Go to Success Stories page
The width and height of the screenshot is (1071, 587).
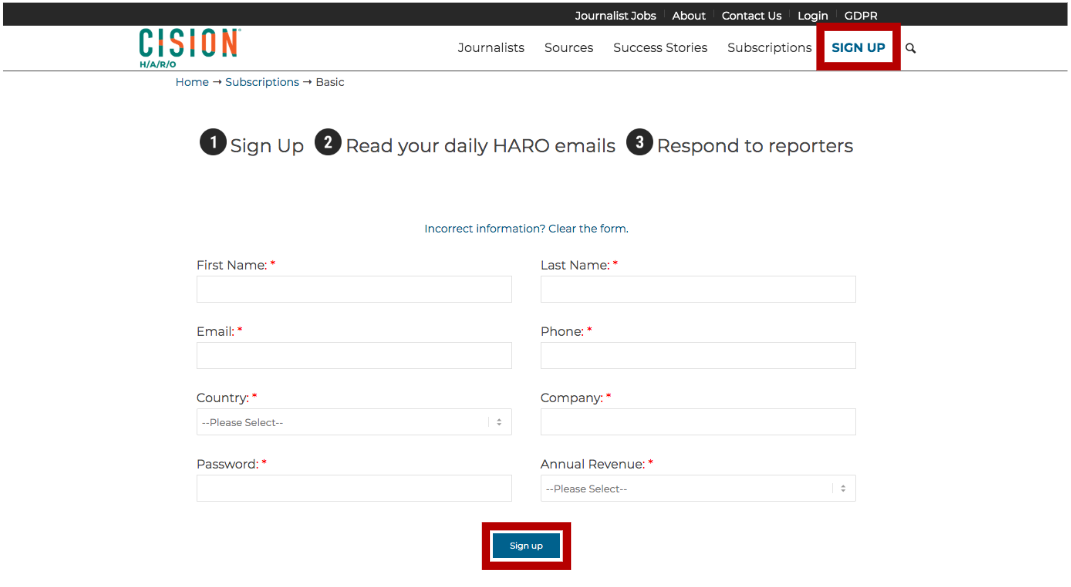tap(660, 48)
